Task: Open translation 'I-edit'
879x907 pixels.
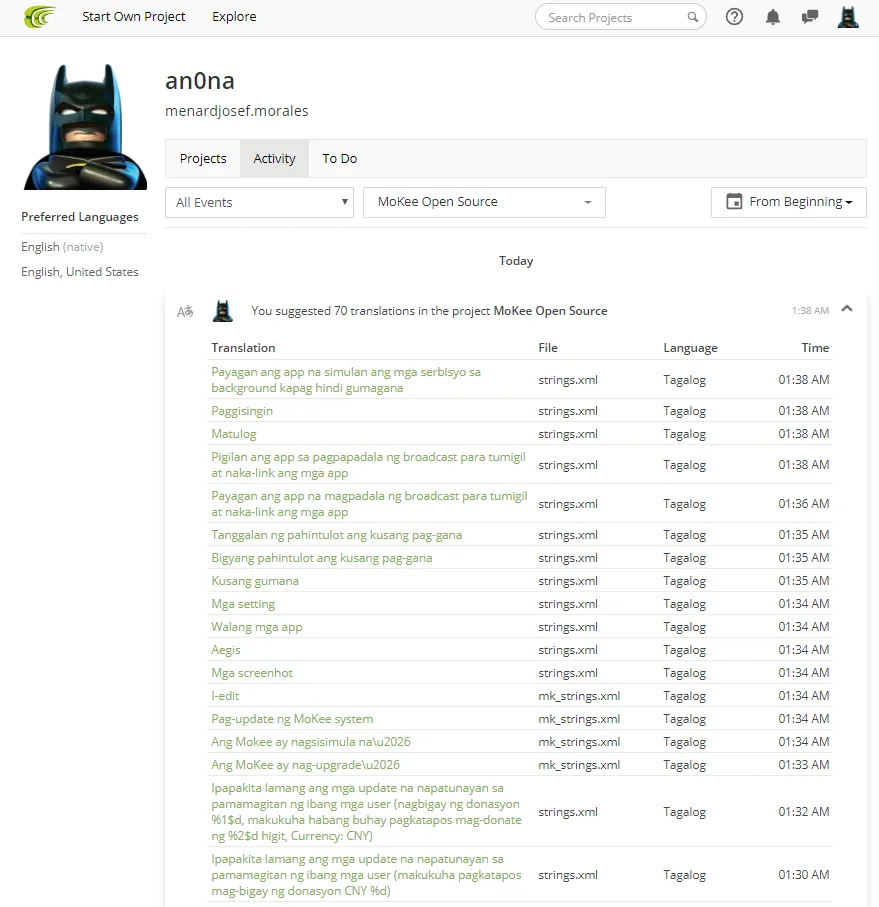Action: coord(225,696)
